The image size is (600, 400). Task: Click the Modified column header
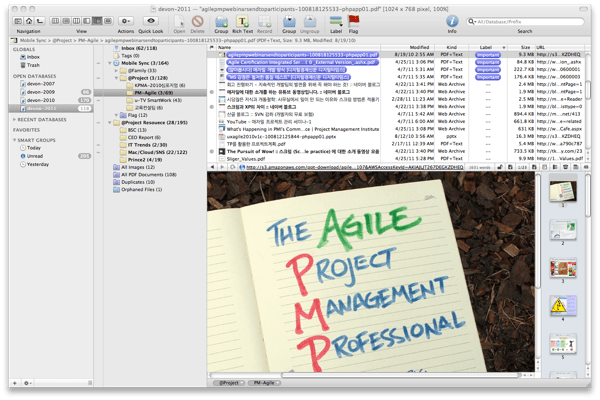420,47
